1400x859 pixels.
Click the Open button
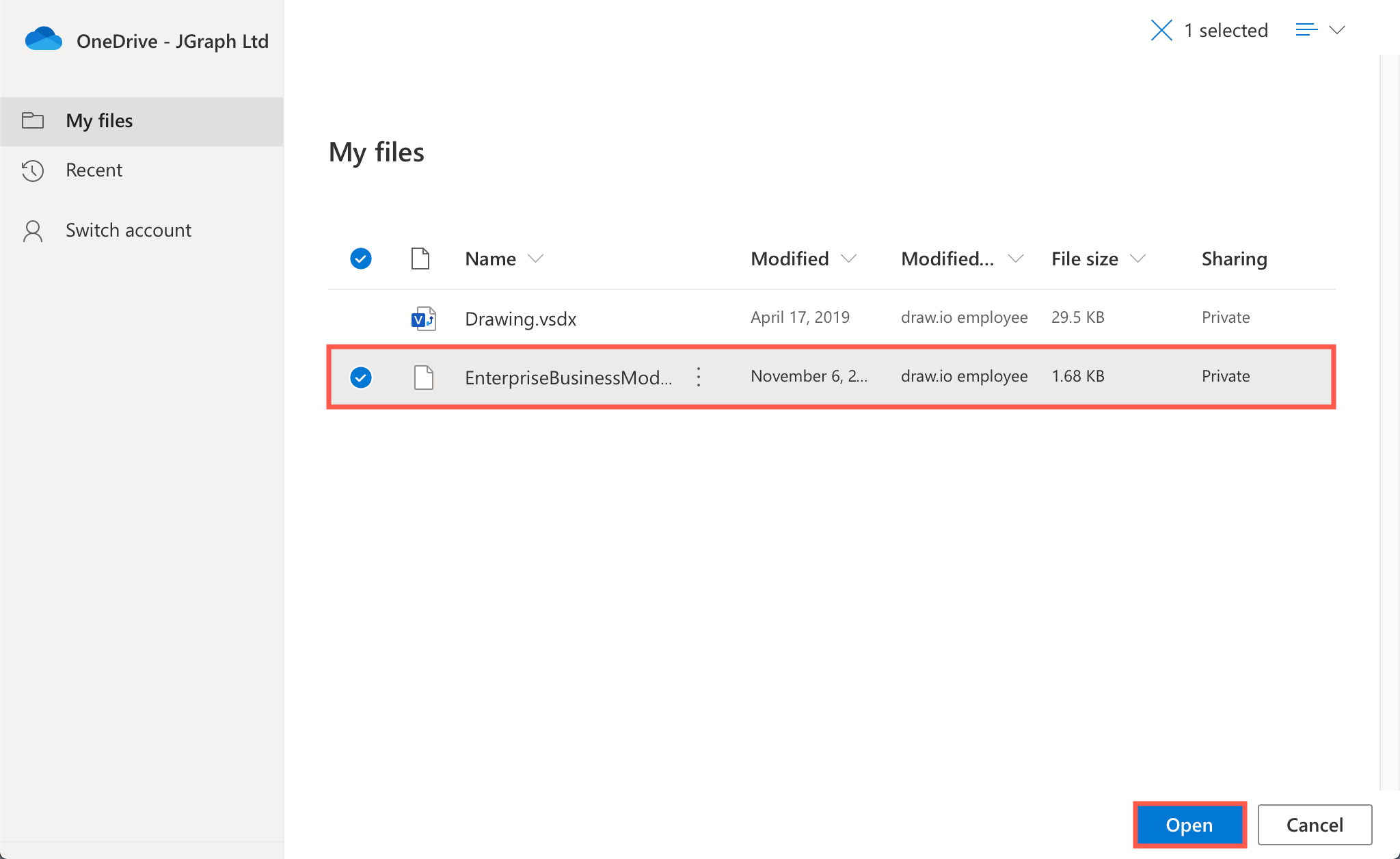pyautogui.click(x=1189, y=824)
